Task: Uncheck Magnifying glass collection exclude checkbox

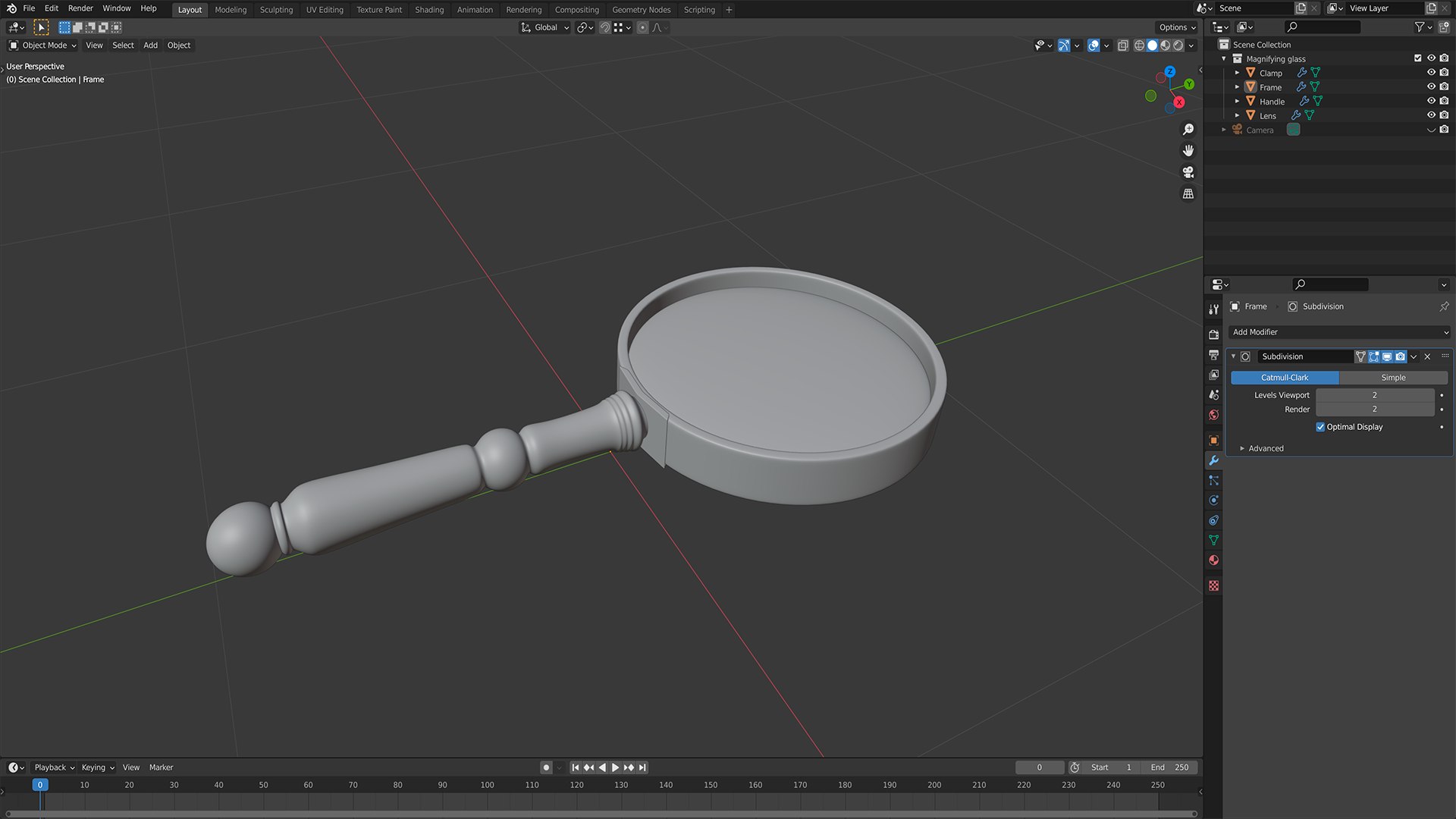Action: point(1417,58)
